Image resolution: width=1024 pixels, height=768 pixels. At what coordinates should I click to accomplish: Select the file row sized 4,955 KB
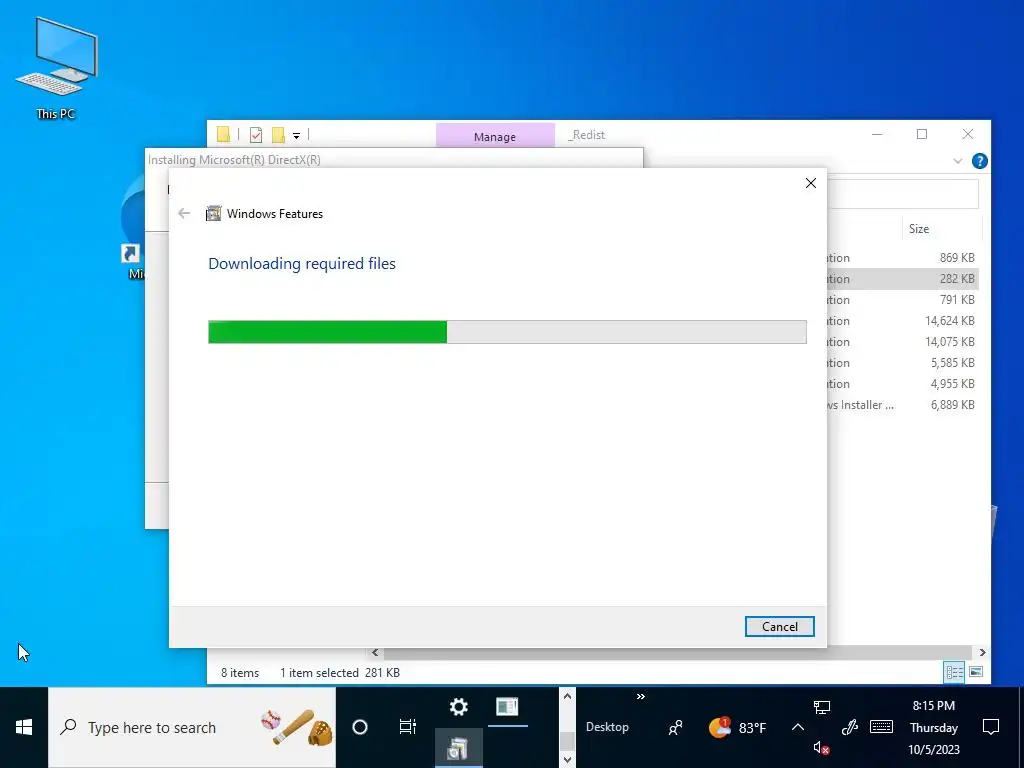pyautogui.click(x=903, y=383)
